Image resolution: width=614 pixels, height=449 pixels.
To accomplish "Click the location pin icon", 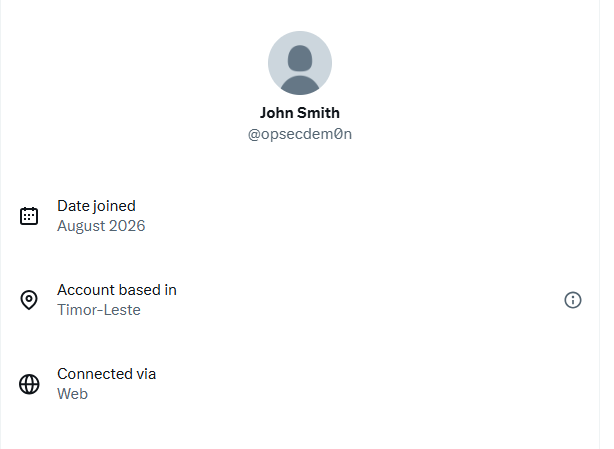I will pyautogui.click(x=29, y=300).
